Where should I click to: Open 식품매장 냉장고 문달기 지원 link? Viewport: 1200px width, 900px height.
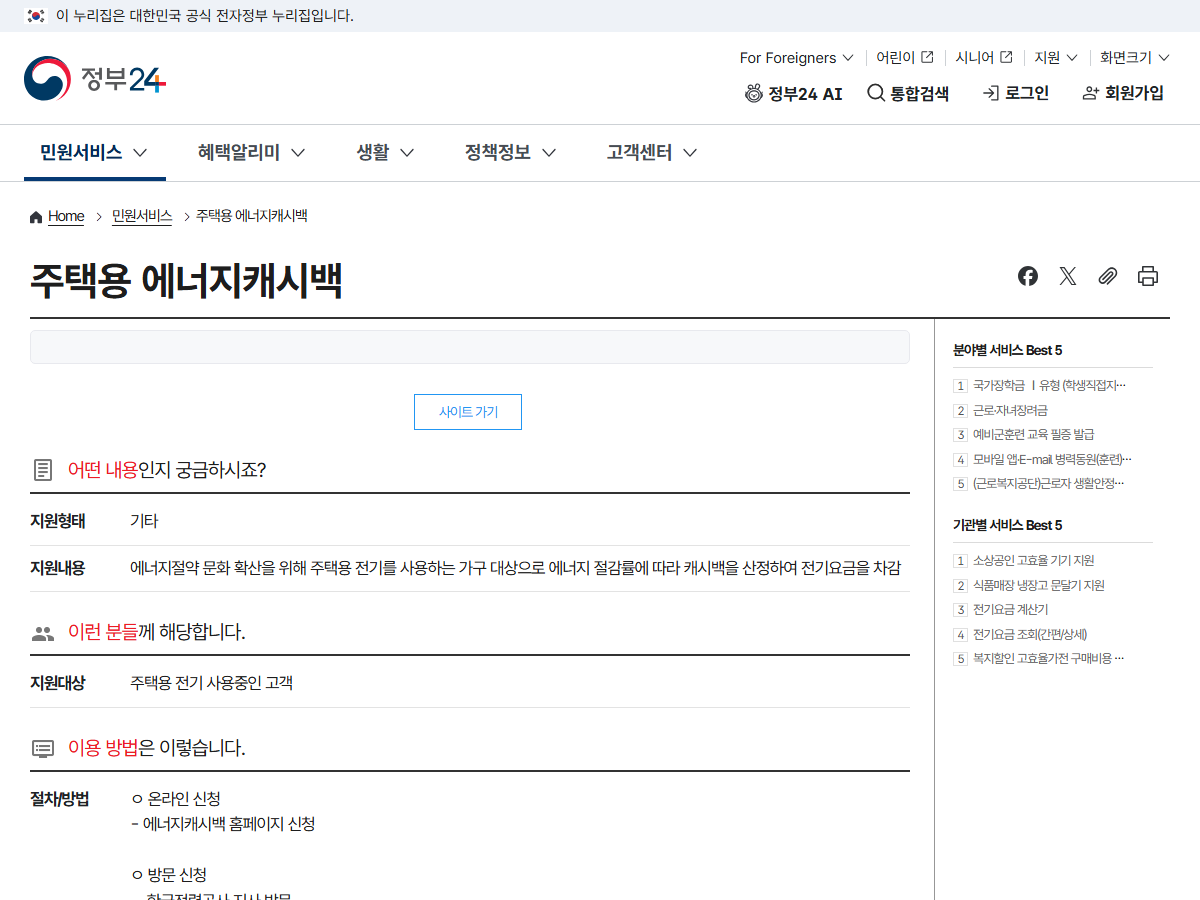pos(1038,585)
